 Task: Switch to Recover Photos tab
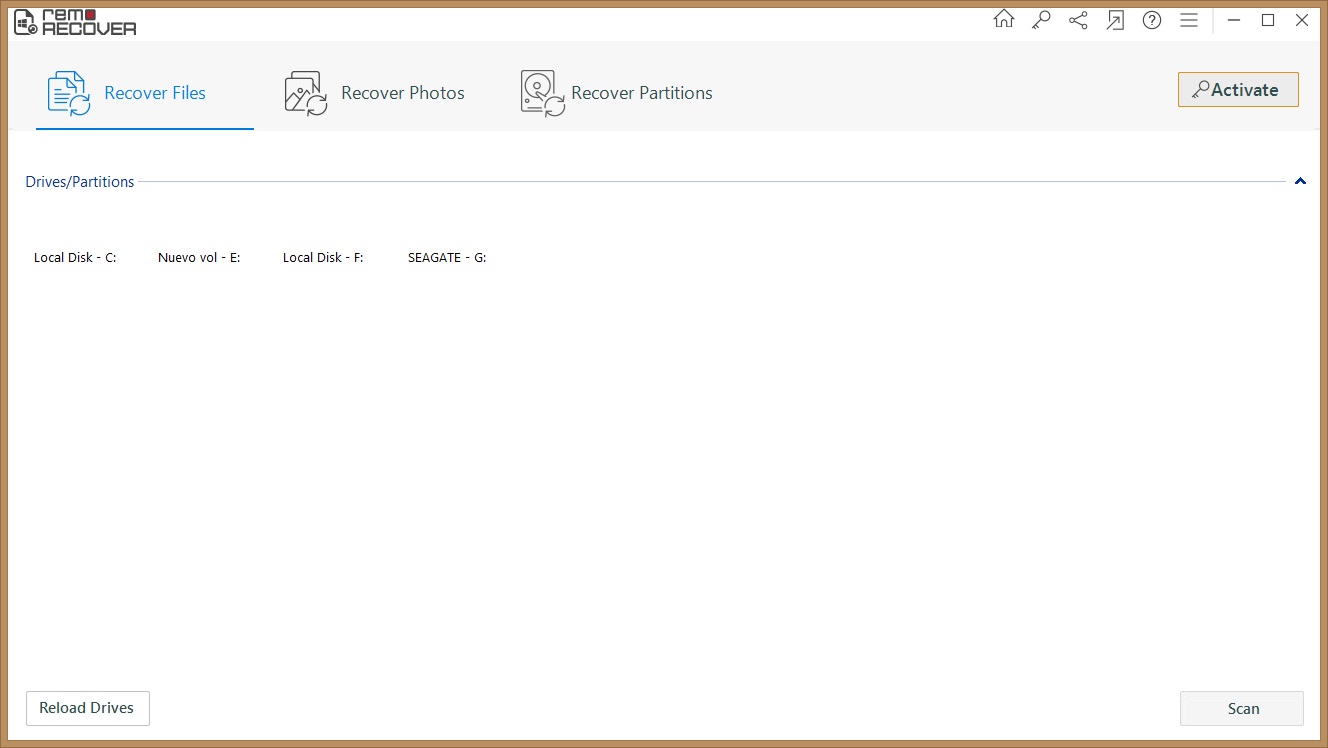click(375, 93)
